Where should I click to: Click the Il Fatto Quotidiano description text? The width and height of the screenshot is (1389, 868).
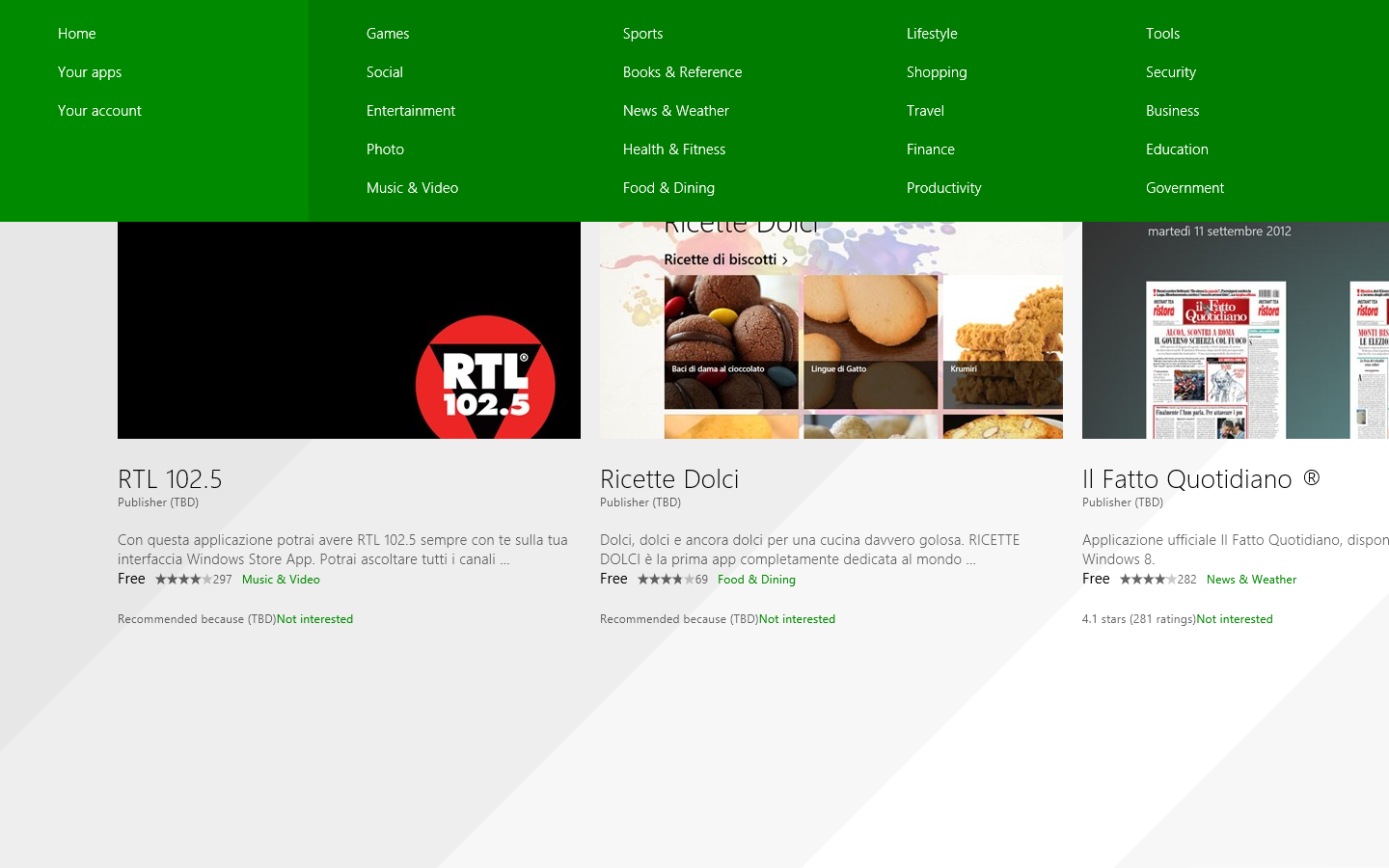[x=1236, y=550]
